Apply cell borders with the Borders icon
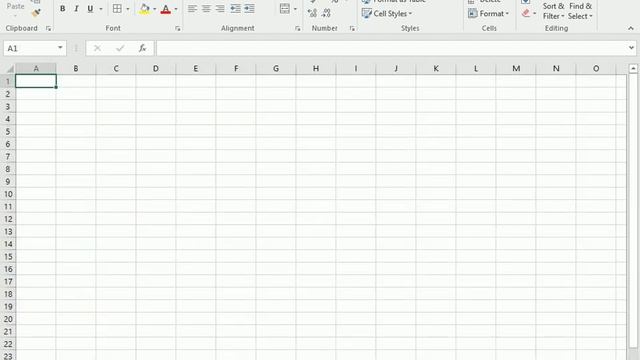The width and height of the screenshot is (640, 360). coord(118,9)
